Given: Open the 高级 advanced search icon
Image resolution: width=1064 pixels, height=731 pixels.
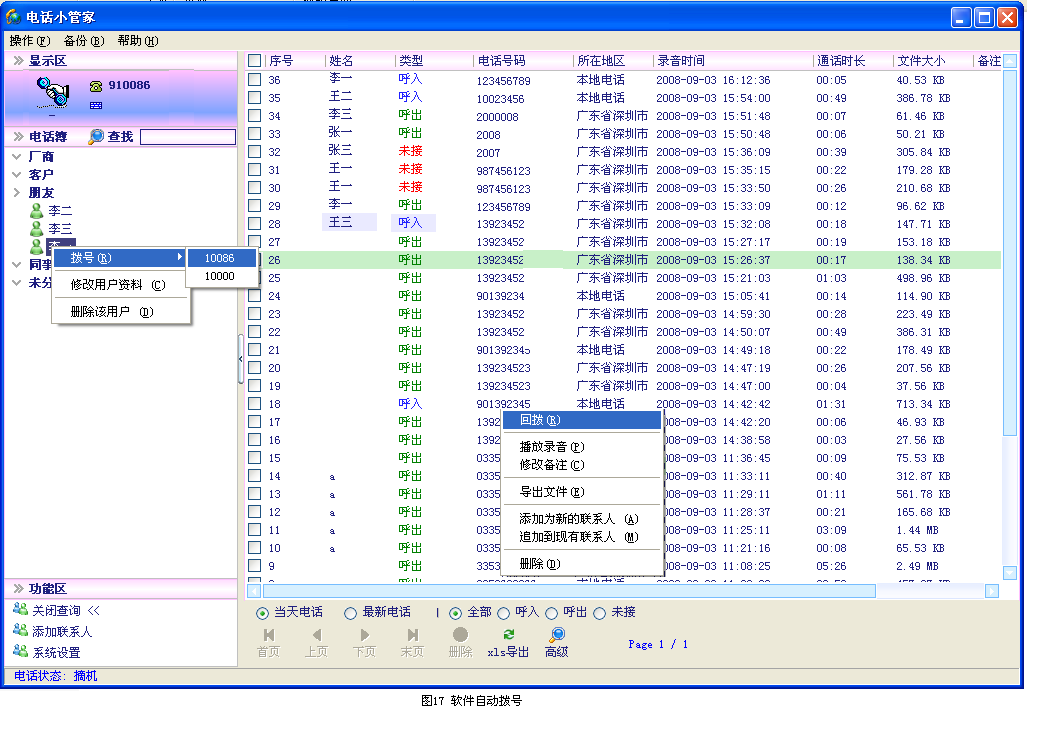Looking at the screenshot, I should (557, 634).
